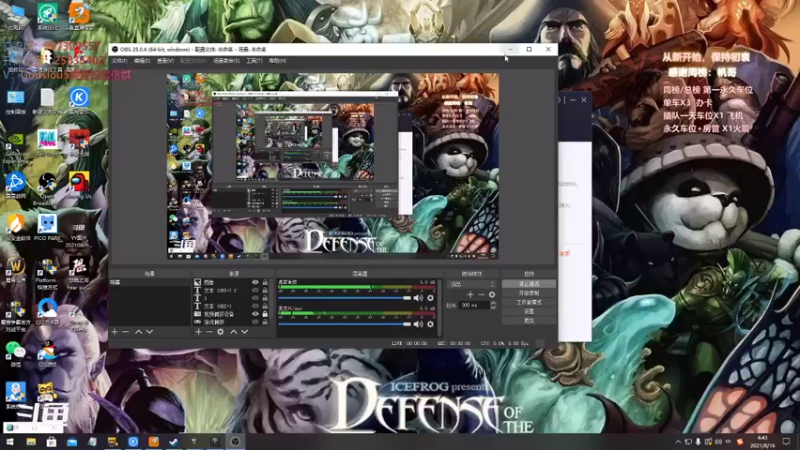Image resolution: width=800 pixels, height=450 pixels.
Task: Open Help menu in OBS
Action: tap(277, 61)
